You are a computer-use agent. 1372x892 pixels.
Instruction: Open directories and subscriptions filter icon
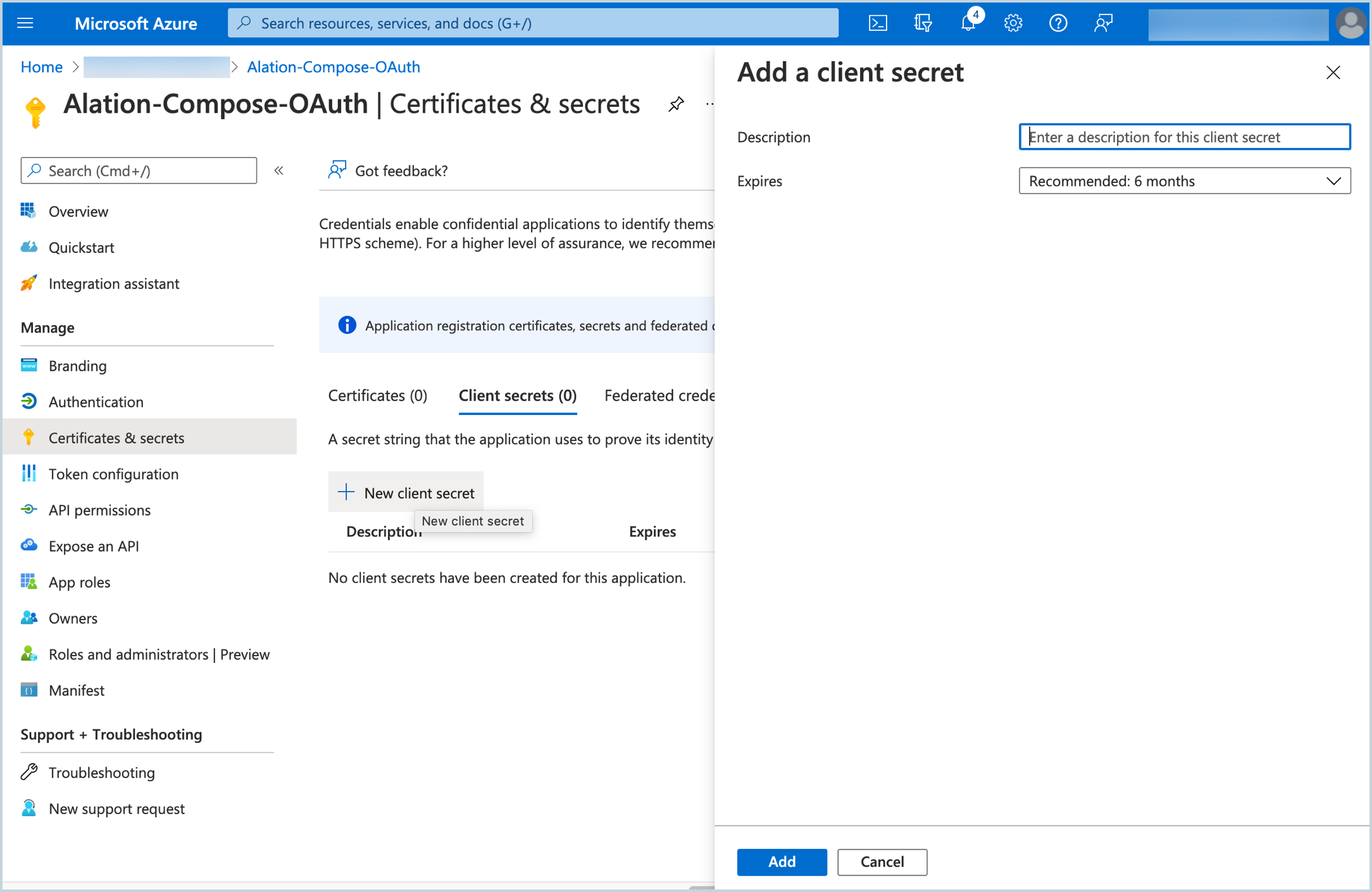(923, 23)
